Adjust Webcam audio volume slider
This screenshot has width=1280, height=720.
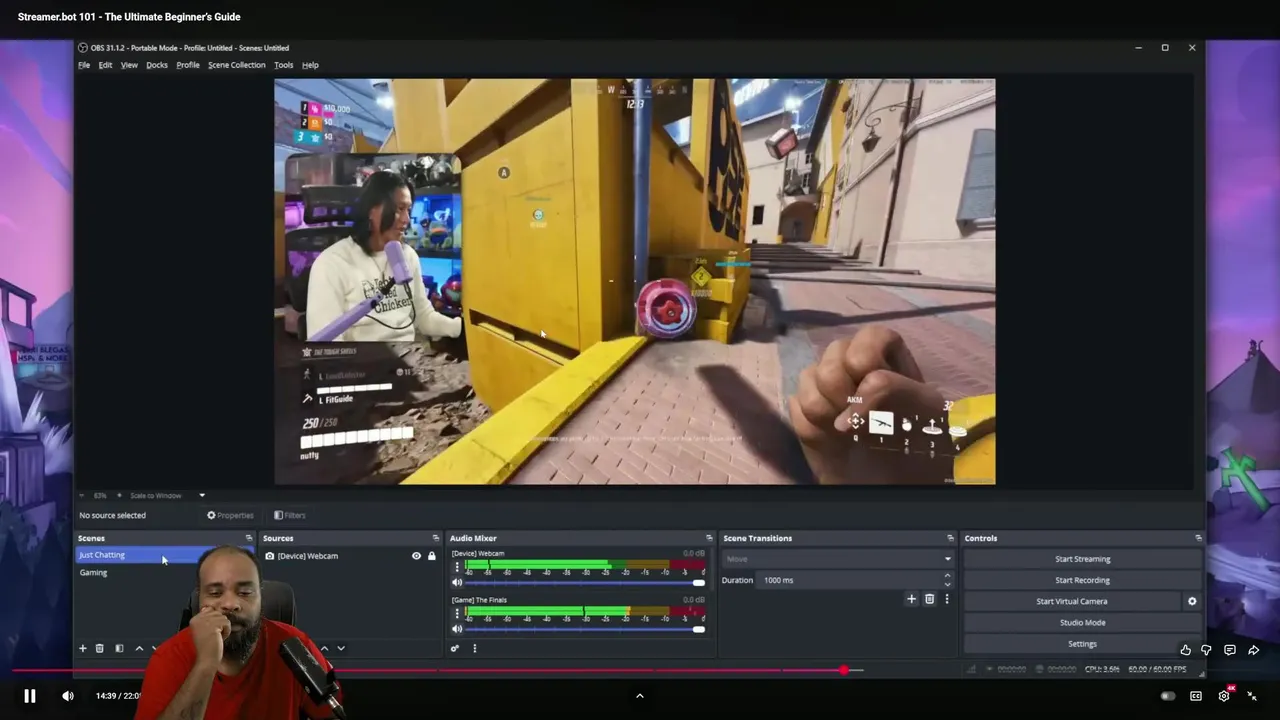tap(585, 582)
